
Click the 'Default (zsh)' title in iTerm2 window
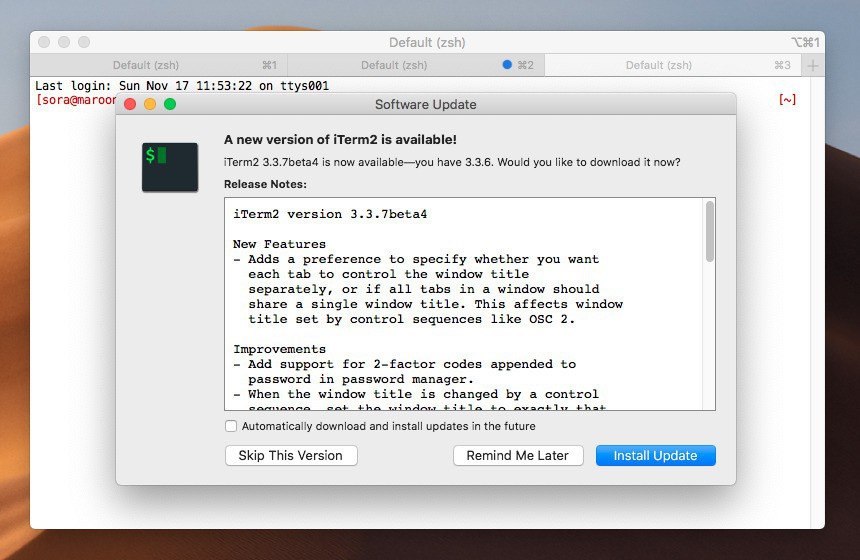(427, 43)
